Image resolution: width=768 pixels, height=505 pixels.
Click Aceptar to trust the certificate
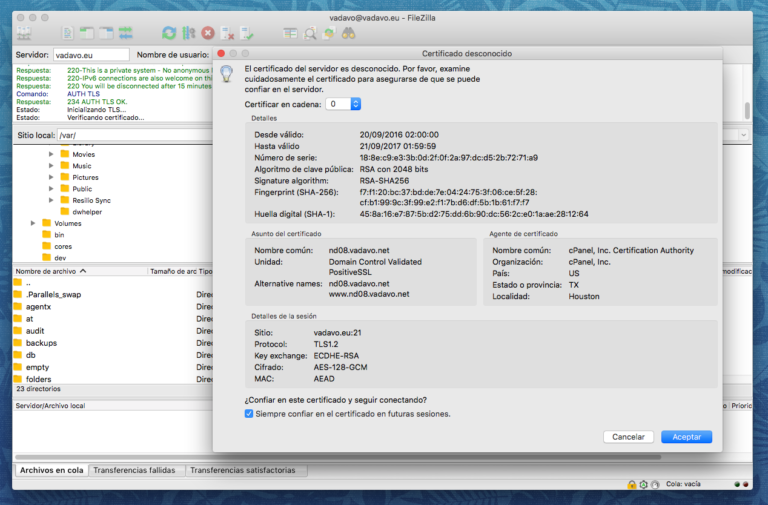click(686, 437)
